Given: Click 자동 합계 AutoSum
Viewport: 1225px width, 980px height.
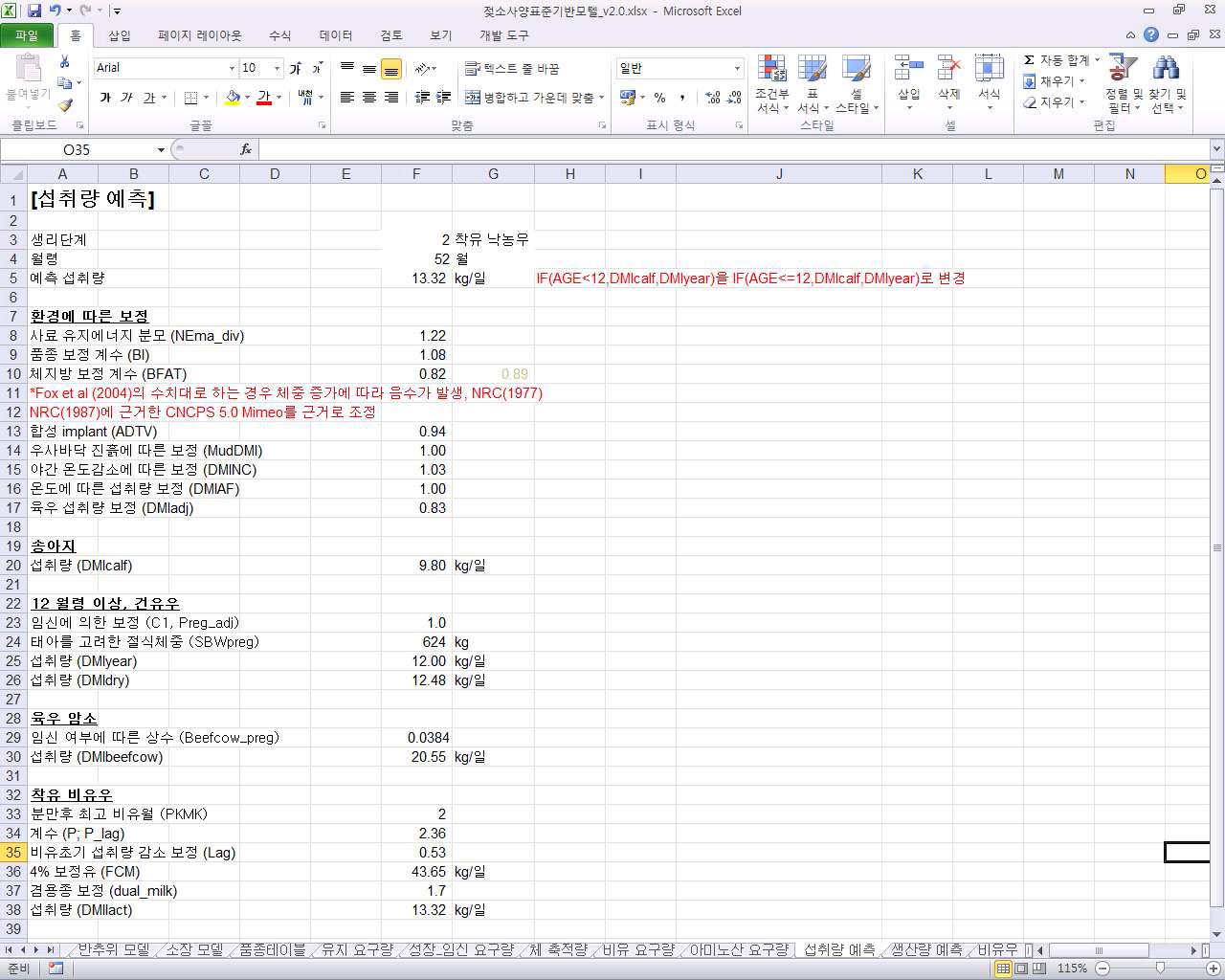Looking at the screenshot, I should click(x=1061, y=60).
